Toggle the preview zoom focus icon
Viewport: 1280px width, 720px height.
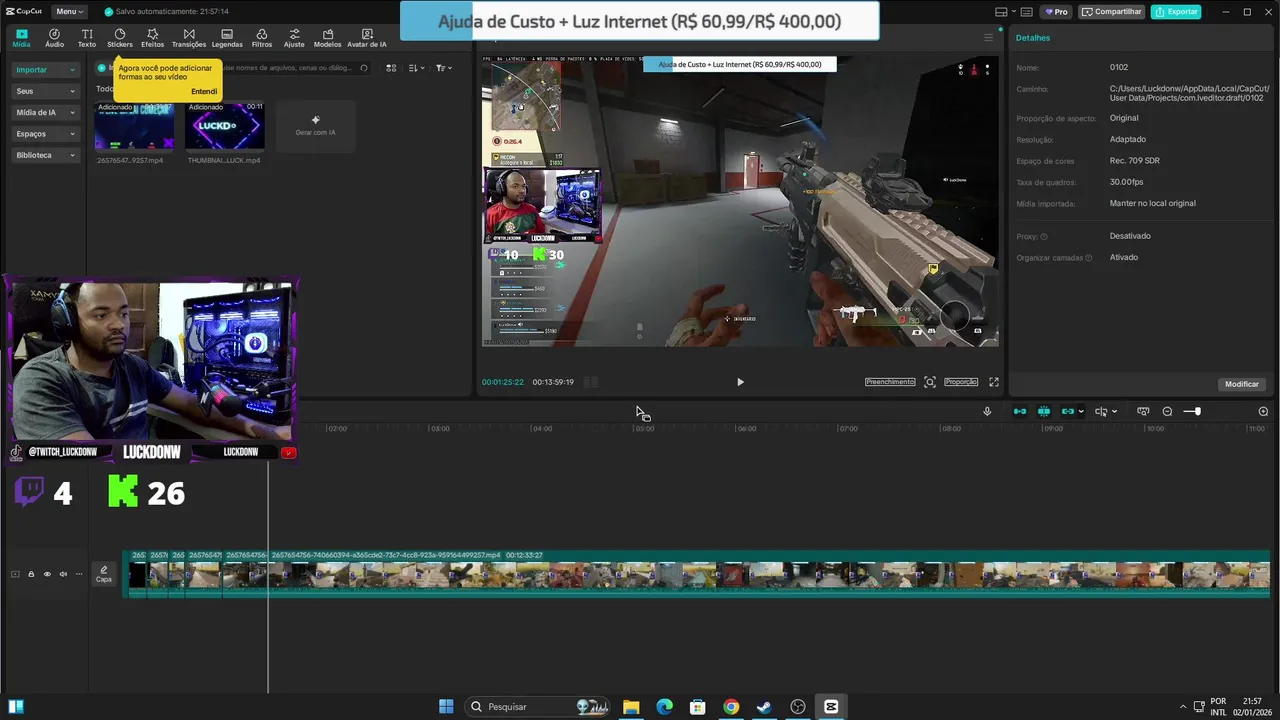click(x=930, y=382)
